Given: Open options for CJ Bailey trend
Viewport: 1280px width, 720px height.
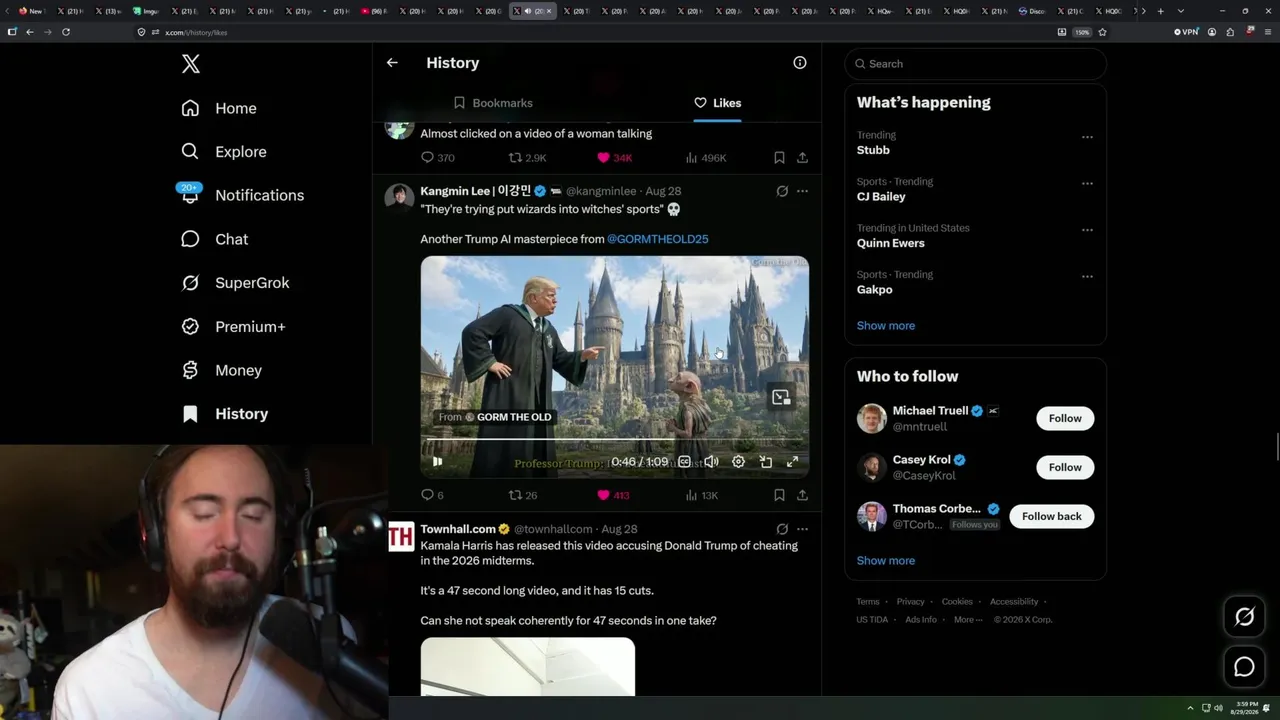Looking at the screenshot, I should (1087, 184).
